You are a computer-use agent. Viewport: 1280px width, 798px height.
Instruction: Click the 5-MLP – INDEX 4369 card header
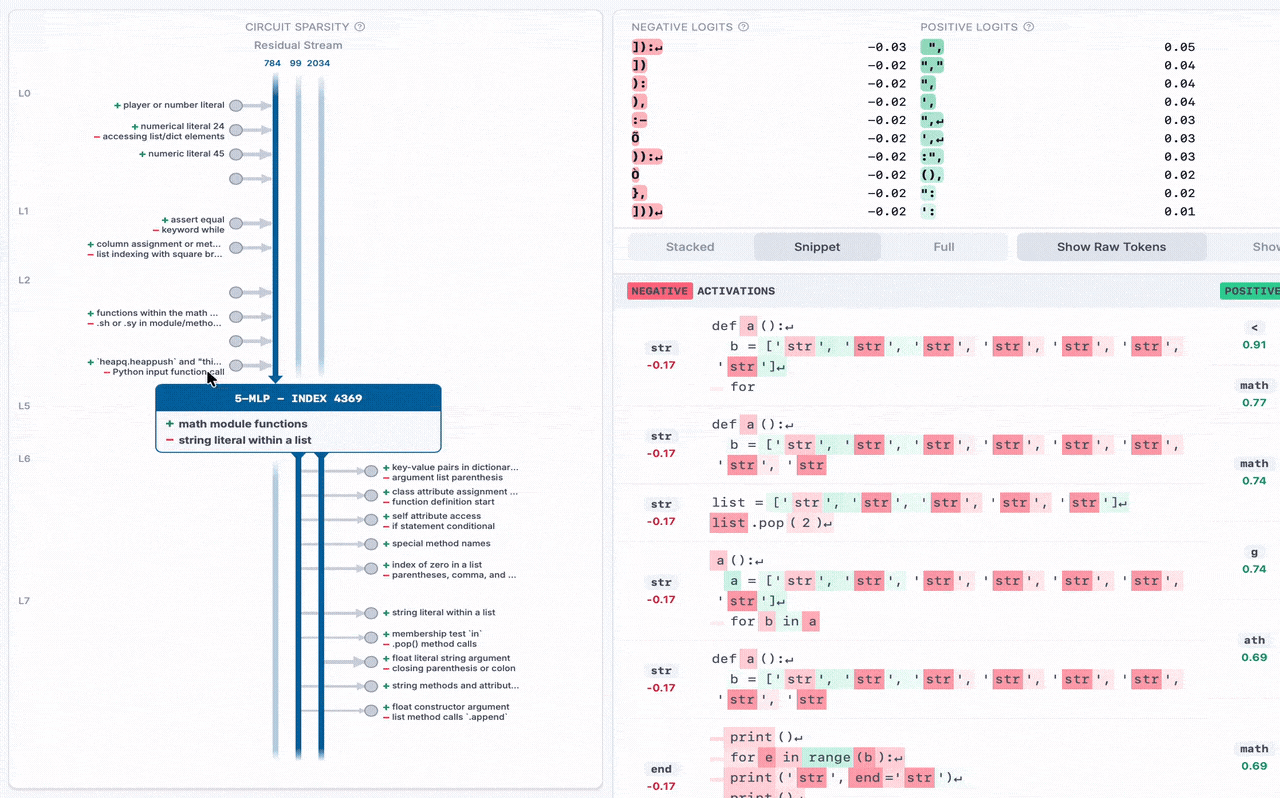[298, 398]
